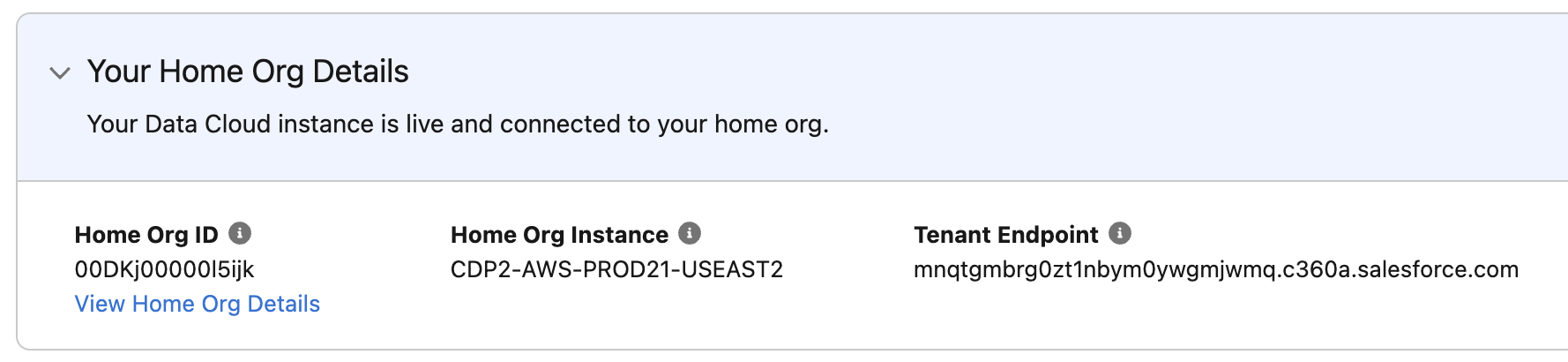Screen dimensions: 1568x362
Task: Show info tooltip for Home Org Instance
Action: tap(690, 233)
